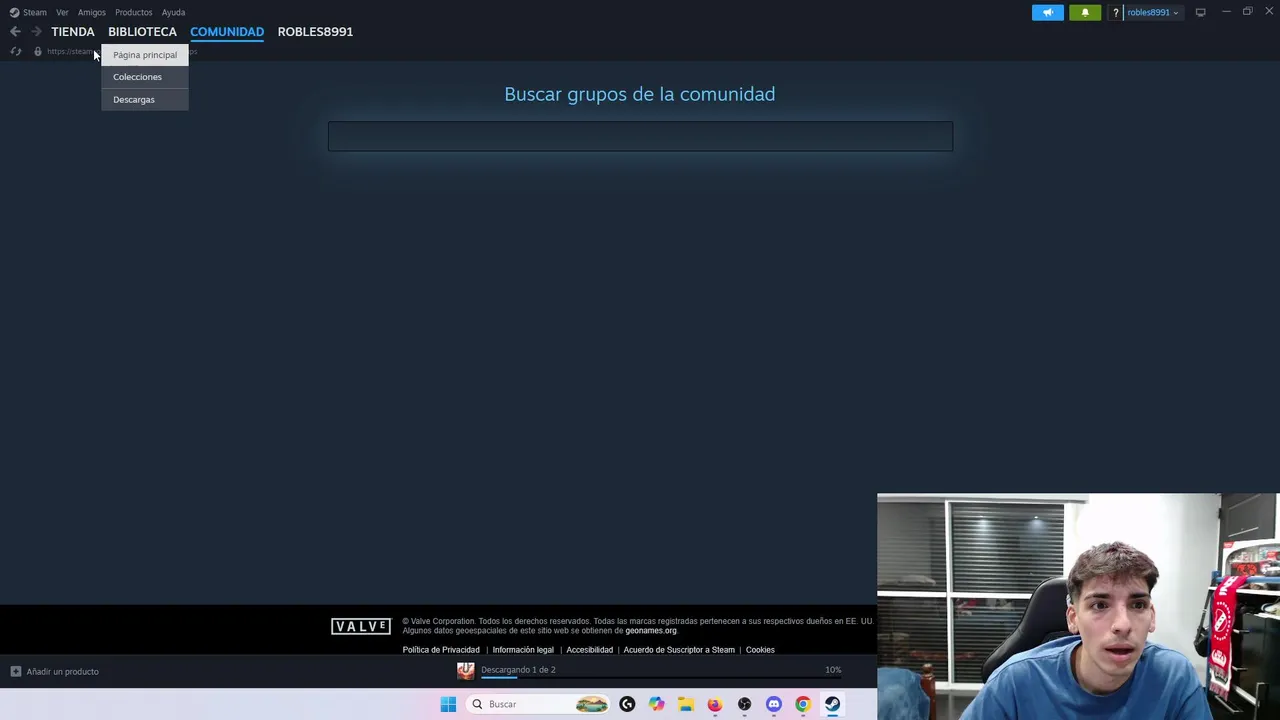Click the padlock icon beside URL

coord(38,52)
